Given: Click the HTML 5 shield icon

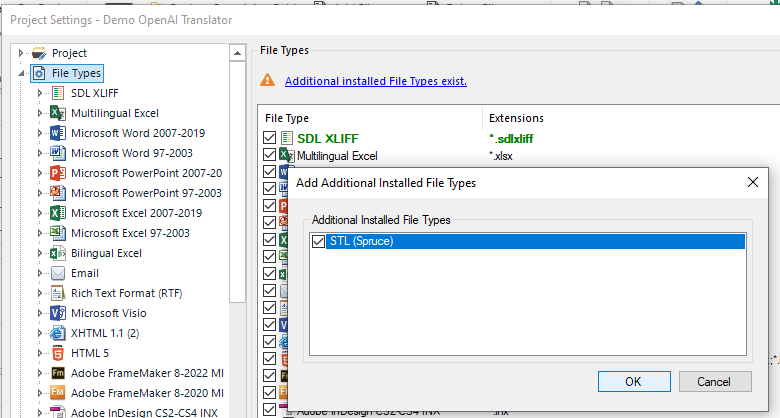Looking at the screenshot, I should 58,353.
